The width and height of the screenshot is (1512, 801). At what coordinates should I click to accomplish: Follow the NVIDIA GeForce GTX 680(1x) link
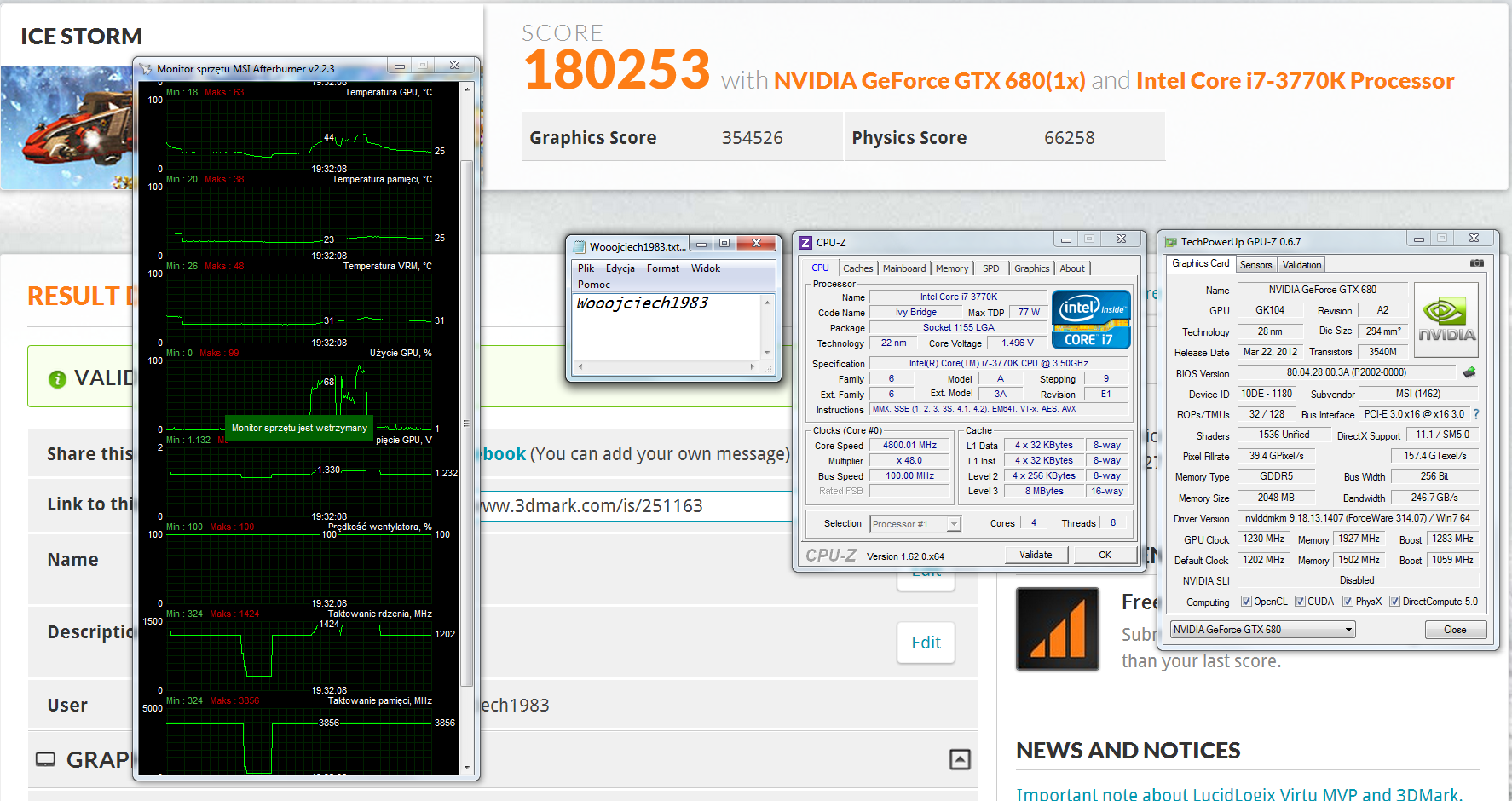tap(930, 81)
